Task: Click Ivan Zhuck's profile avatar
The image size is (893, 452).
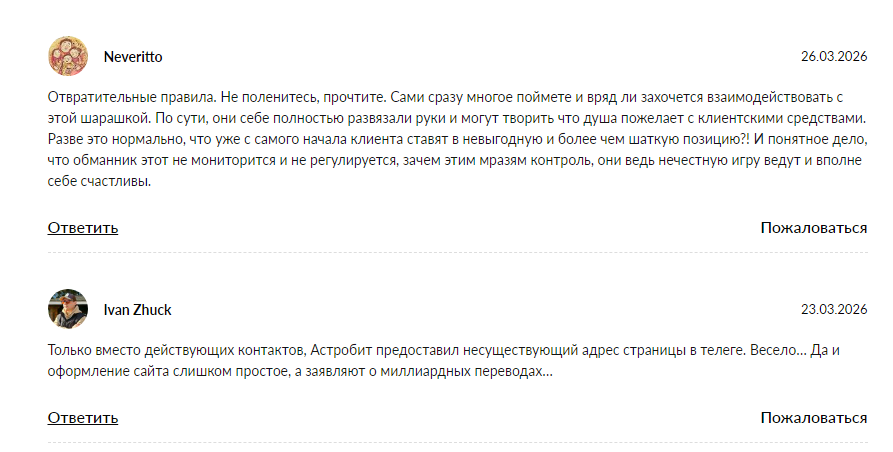Action: click(68, 309)
